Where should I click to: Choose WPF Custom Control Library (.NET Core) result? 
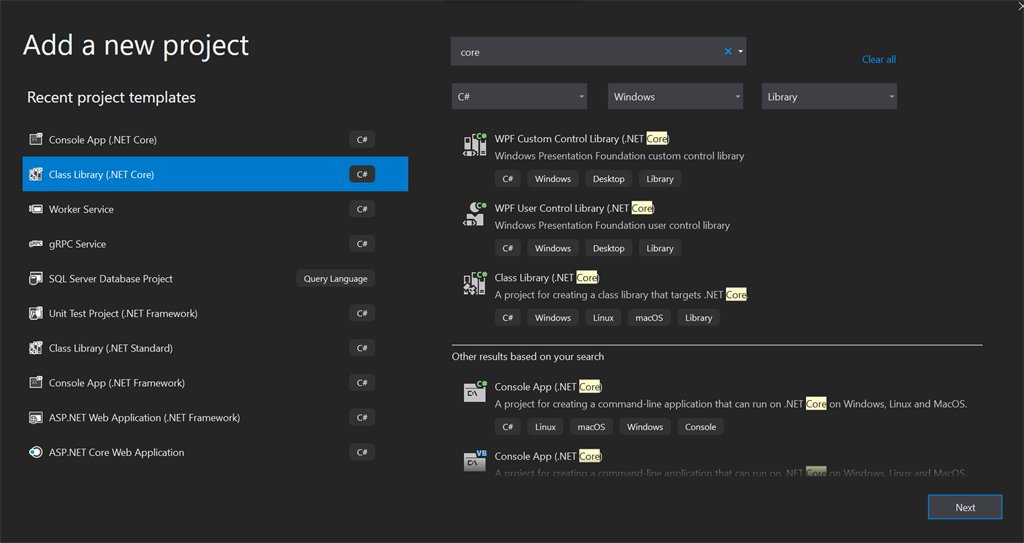(582, 139)
